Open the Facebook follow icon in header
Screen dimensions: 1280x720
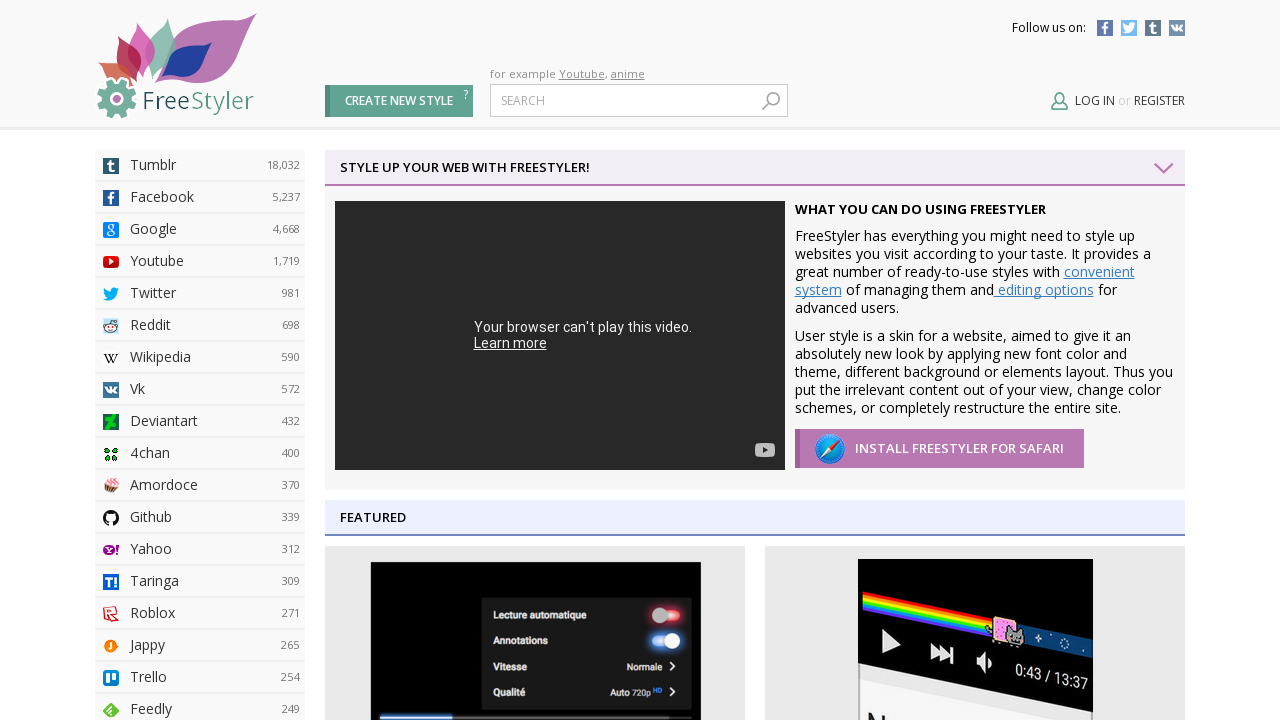[x=1105, y=28]
